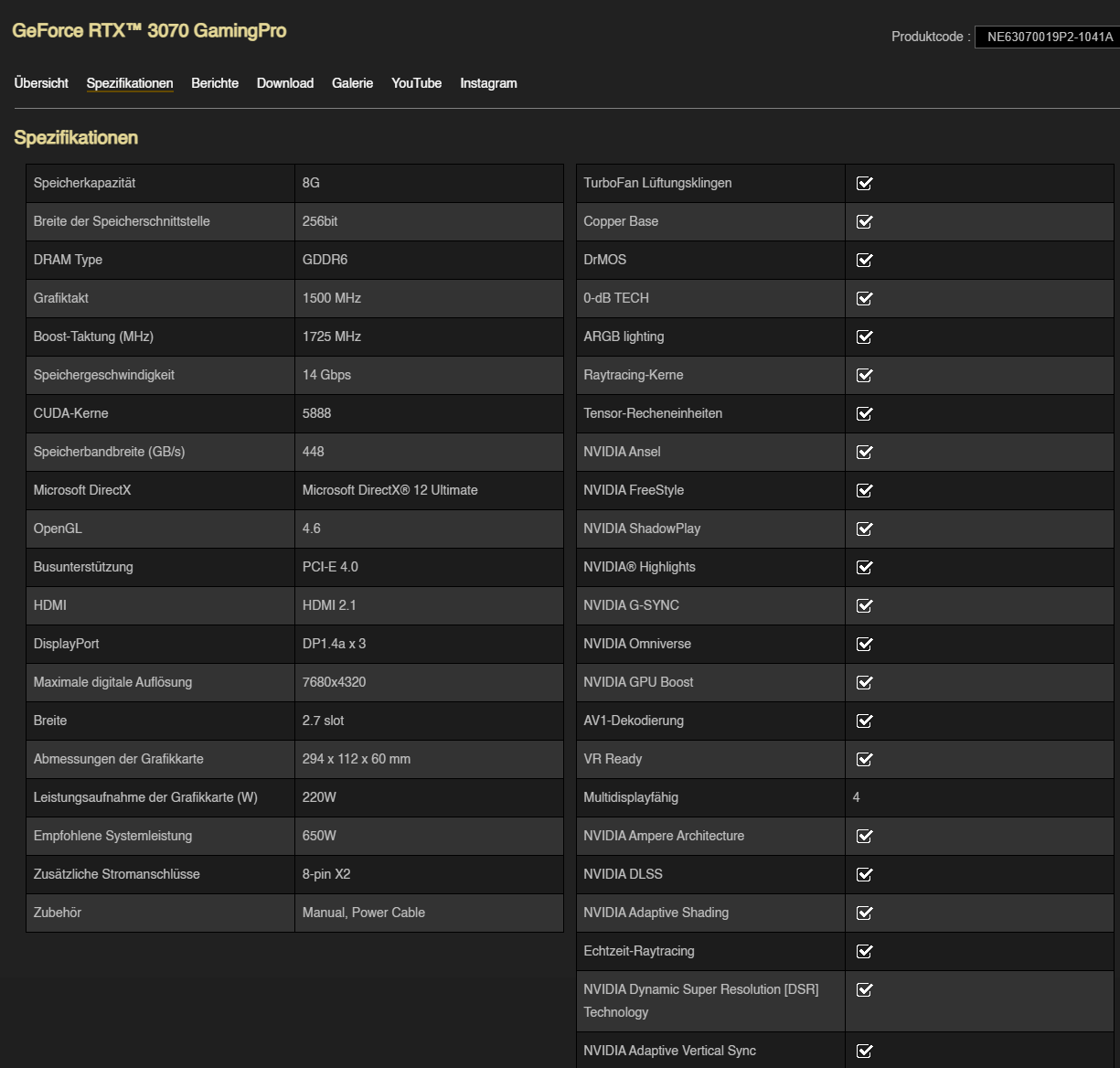
Task: Click the NVIDIA ShadowPlay checkmark
Action: (x=865, y=529)
